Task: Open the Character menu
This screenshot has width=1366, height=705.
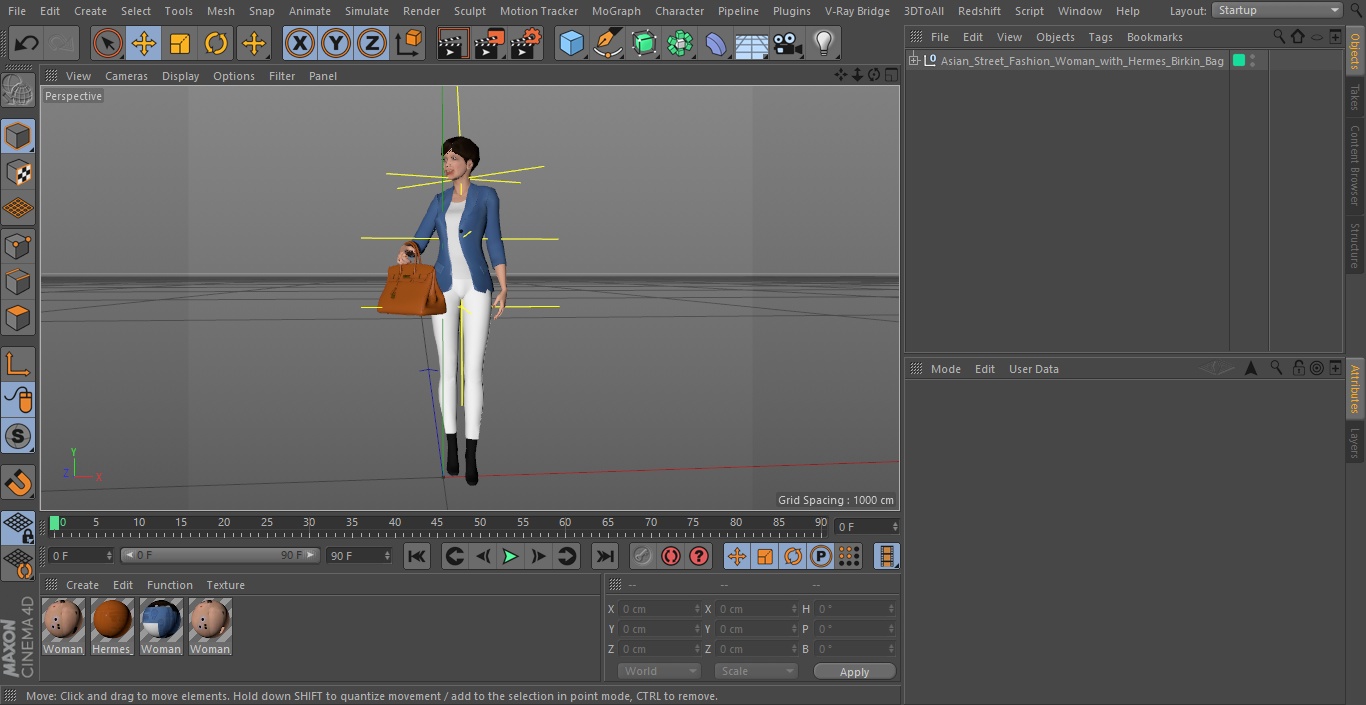Action: pos(680,11)
